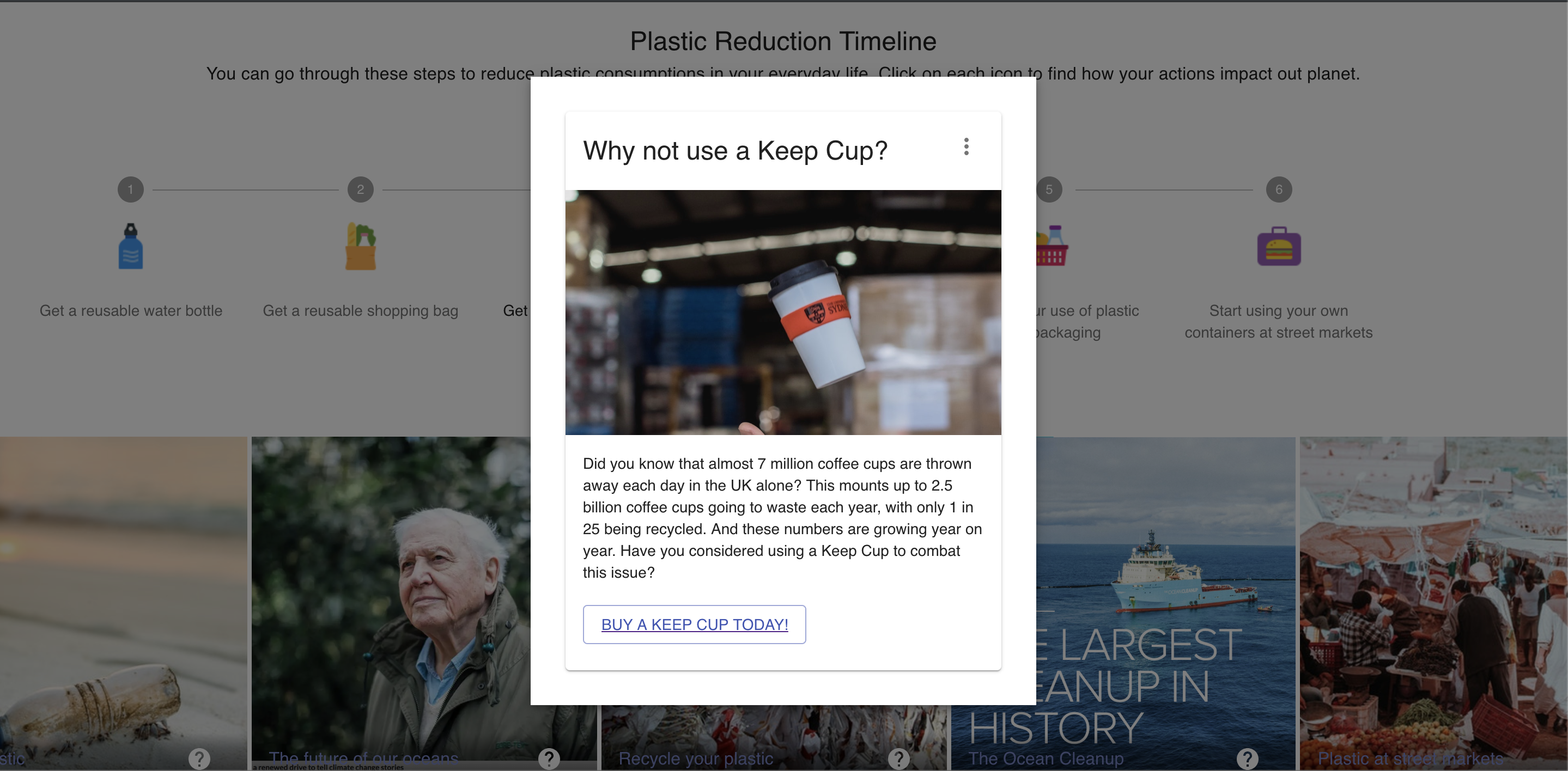Open the Plastic at street markets tile
Screen dimensions: 1568x771
(1432, 602)
